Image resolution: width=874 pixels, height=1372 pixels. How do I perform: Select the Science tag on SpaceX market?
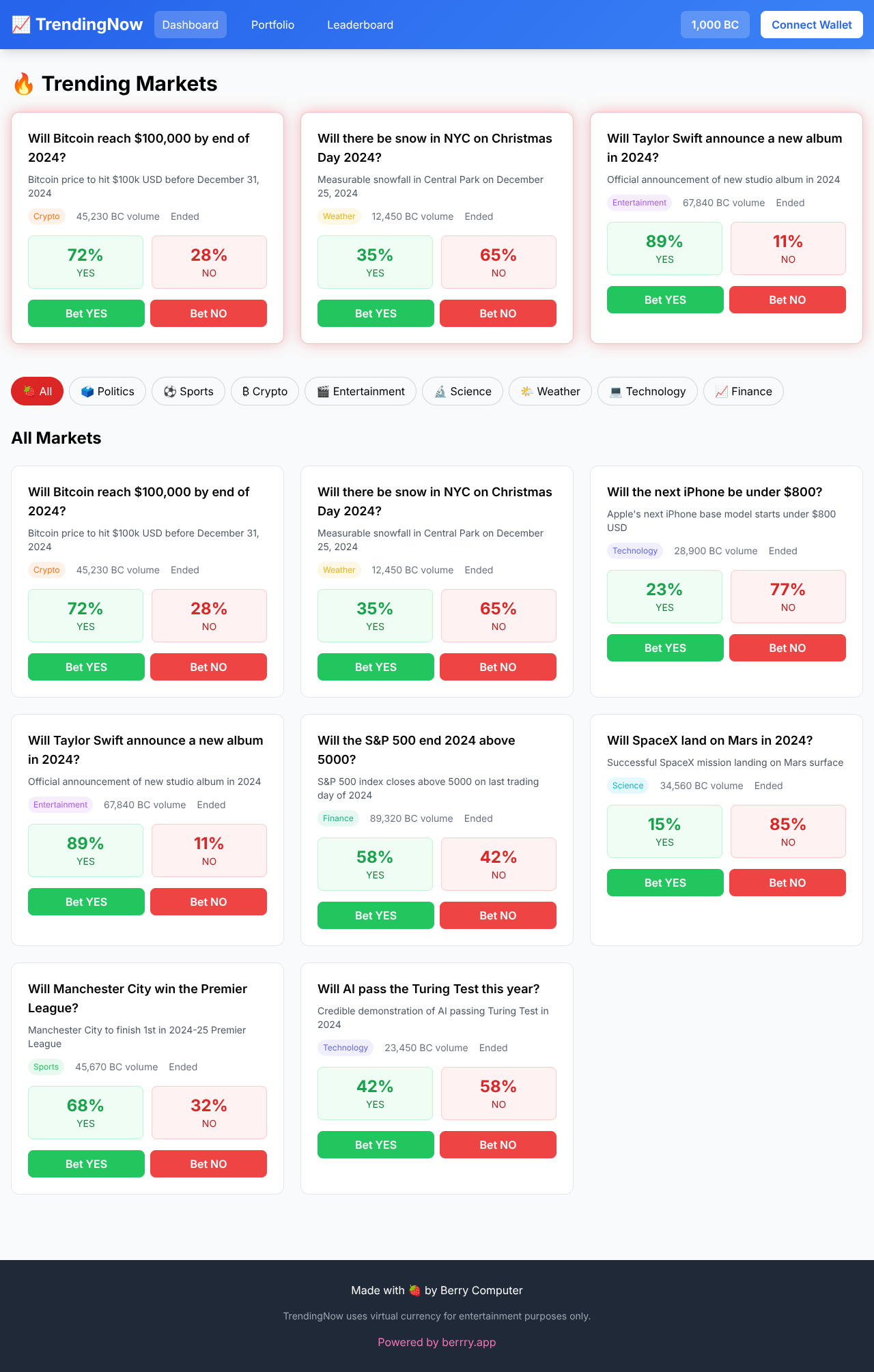click(x=627, y=786)
